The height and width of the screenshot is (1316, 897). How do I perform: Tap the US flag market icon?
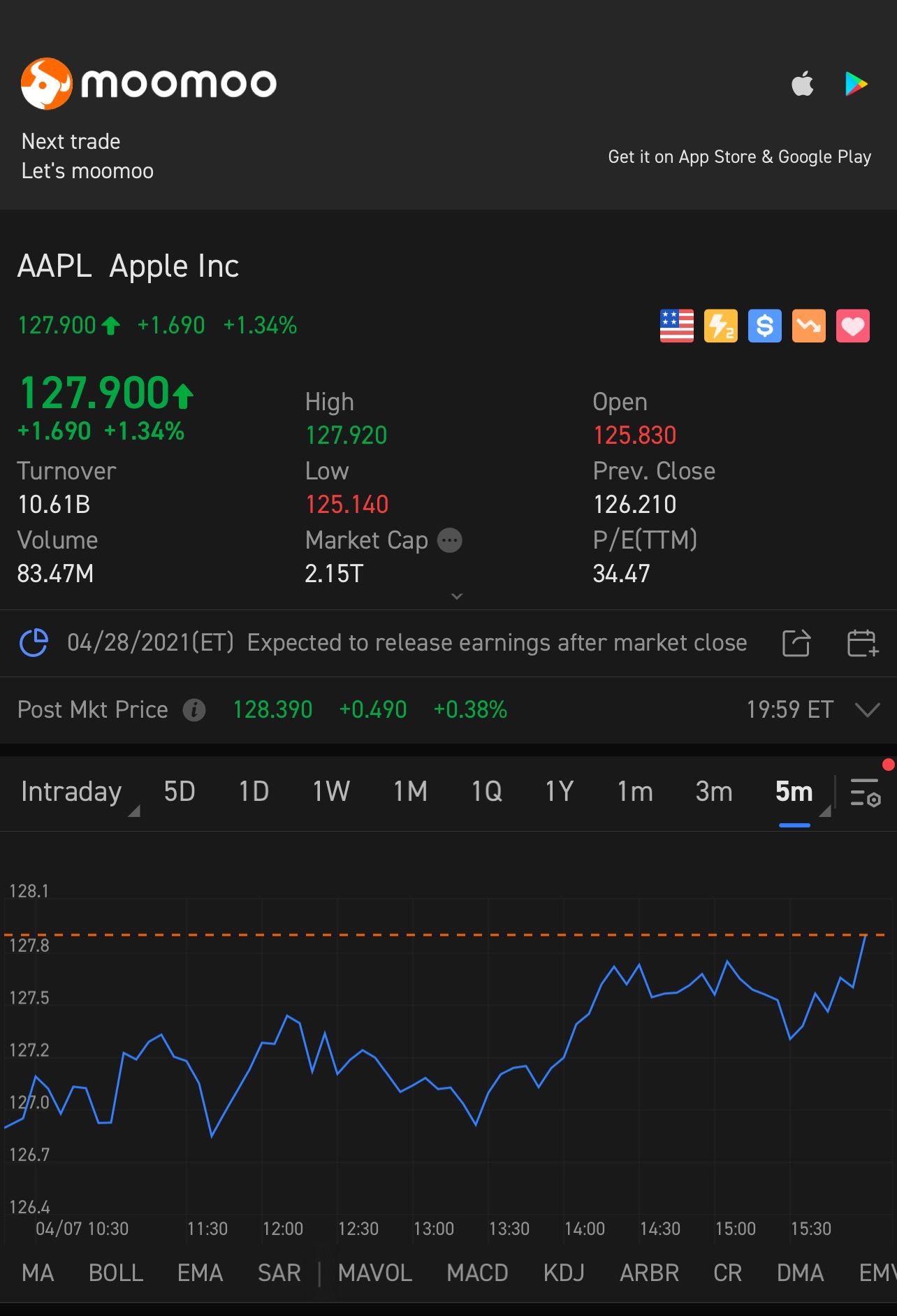click(676, 326)
